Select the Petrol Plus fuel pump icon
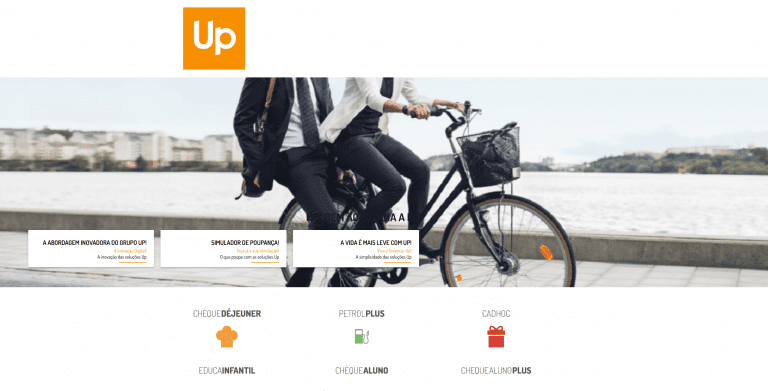 click(x=361, y=337)
